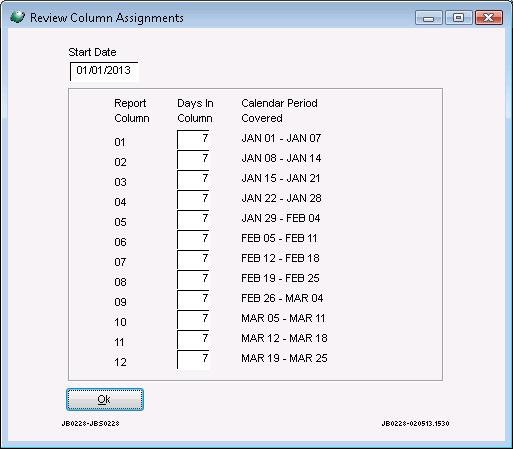Minimize the Review Column Assignments window
Screen dimensions: 513x449
click(429, 17)
